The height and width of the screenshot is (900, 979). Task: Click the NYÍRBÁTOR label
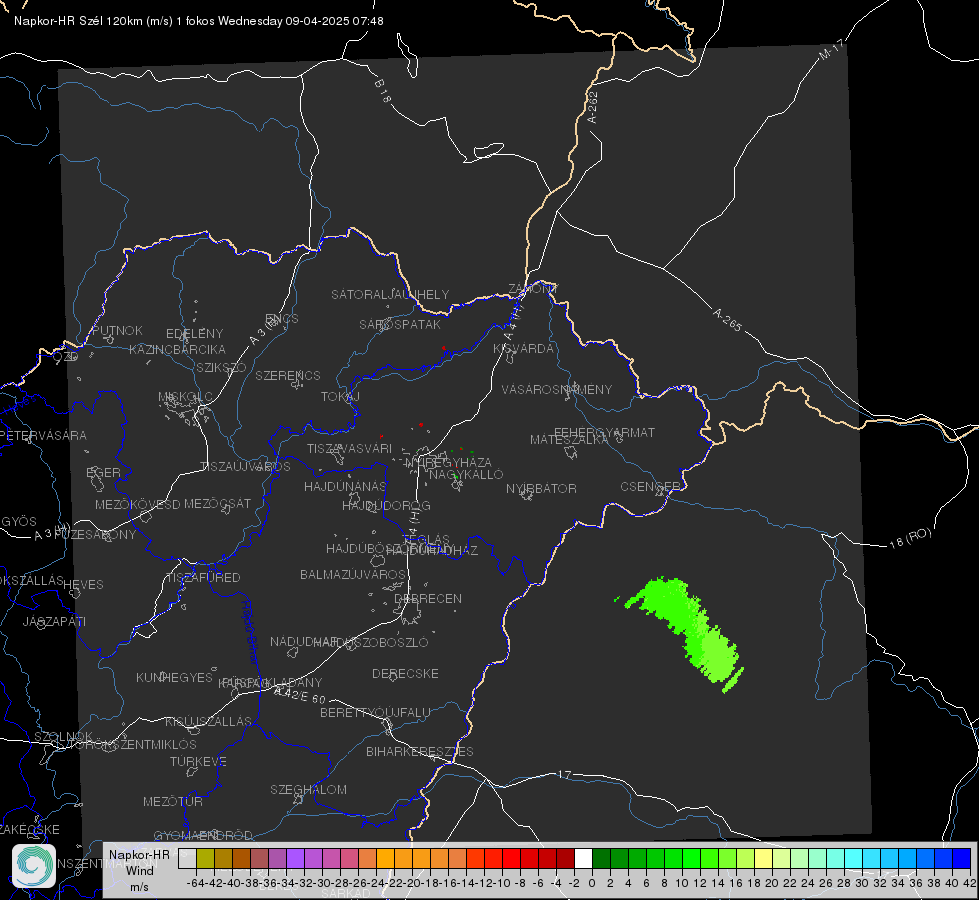coord(541,488)
